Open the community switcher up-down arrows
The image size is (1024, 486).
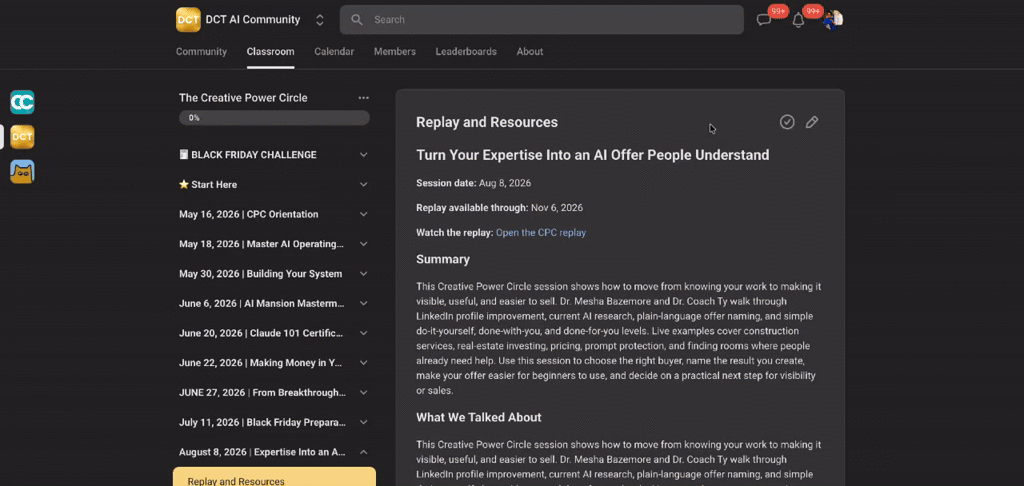320,20
